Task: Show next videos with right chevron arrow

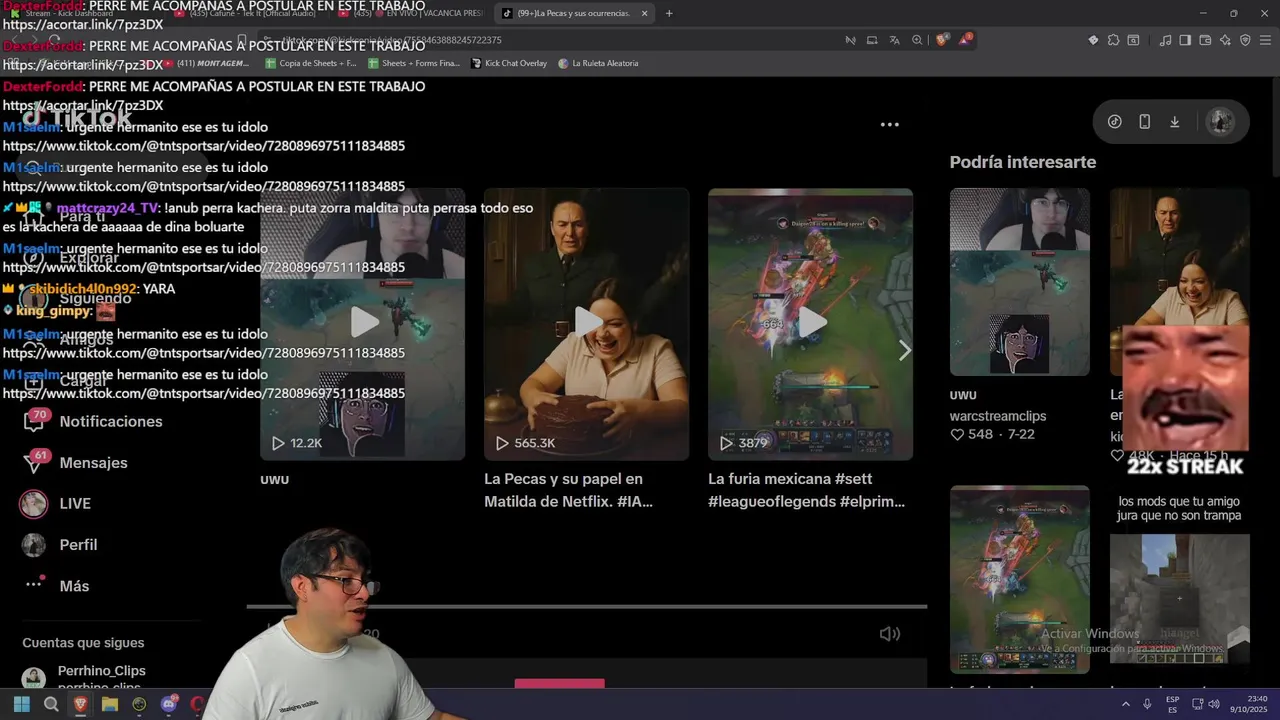Action: coord(905,350)
